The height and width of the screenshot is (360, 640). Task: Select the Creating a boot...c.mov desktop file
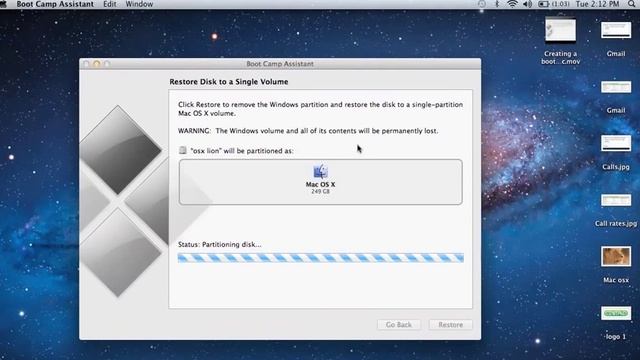click(560, 41)
